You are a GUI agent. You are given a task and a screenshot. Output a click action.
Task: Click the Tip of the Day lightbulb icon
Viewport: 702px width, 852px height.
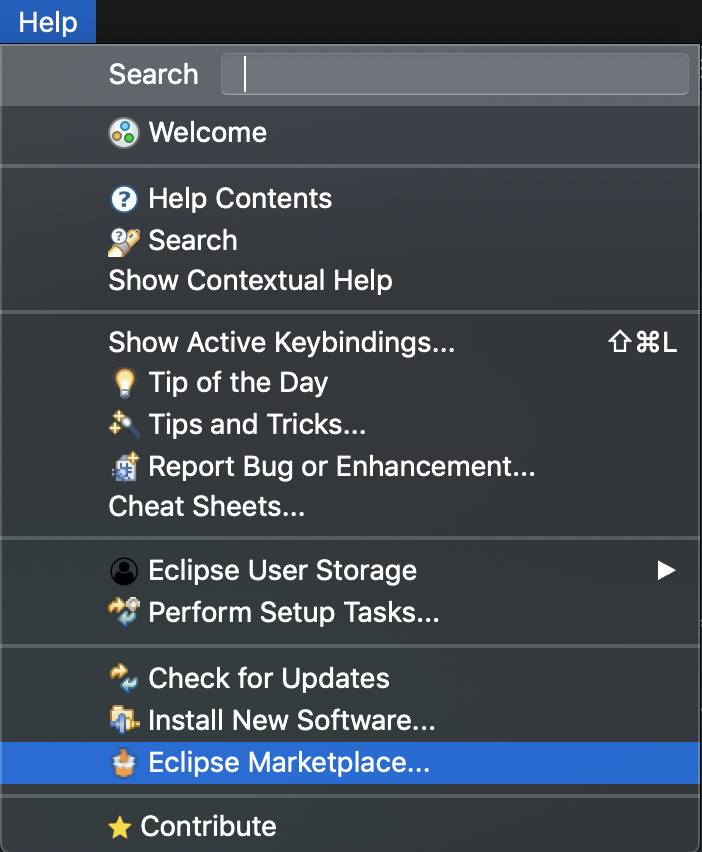tap(123, 383)
